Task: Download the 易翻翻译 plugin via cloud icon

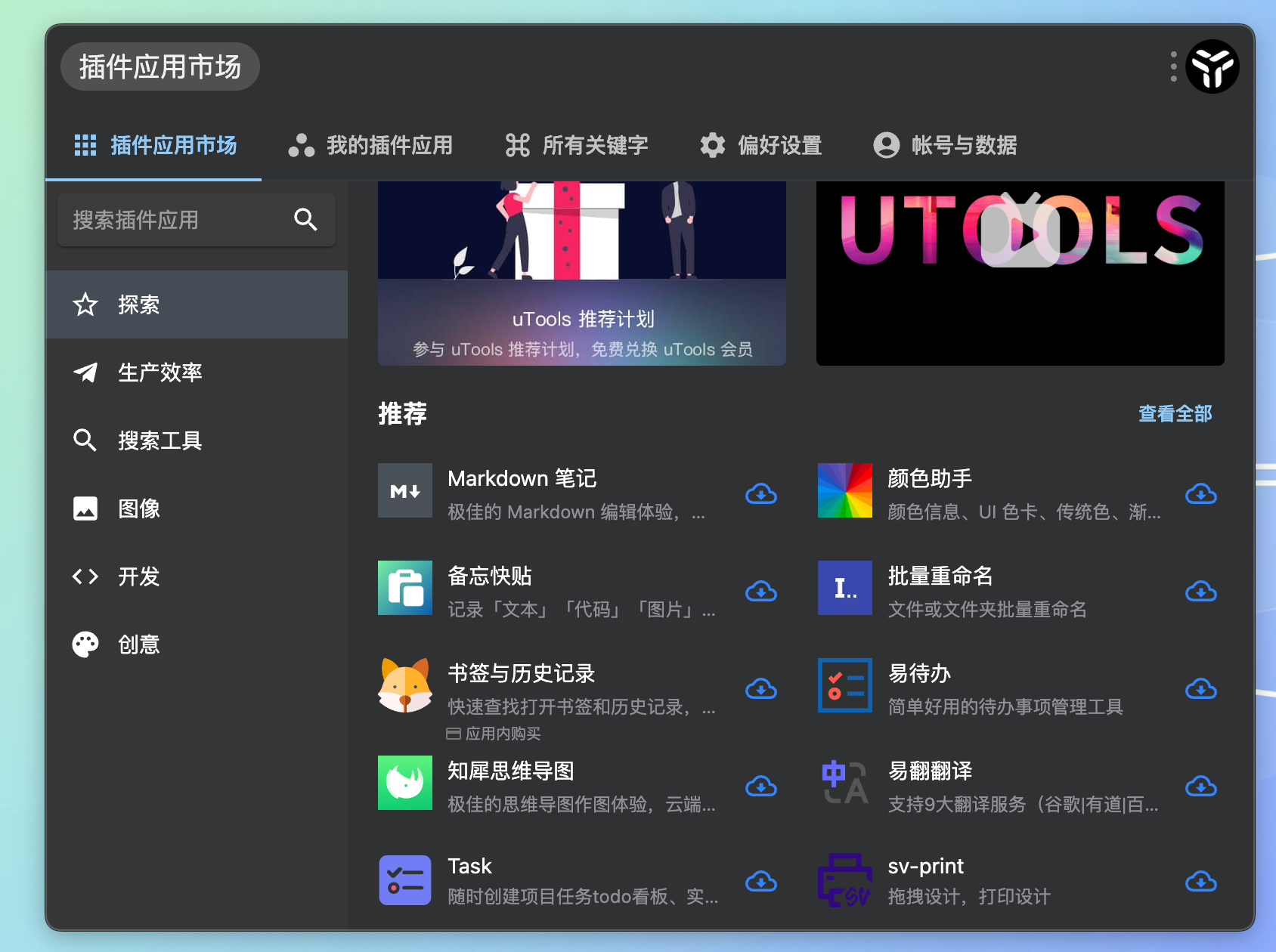Action: click(1201, 787)
